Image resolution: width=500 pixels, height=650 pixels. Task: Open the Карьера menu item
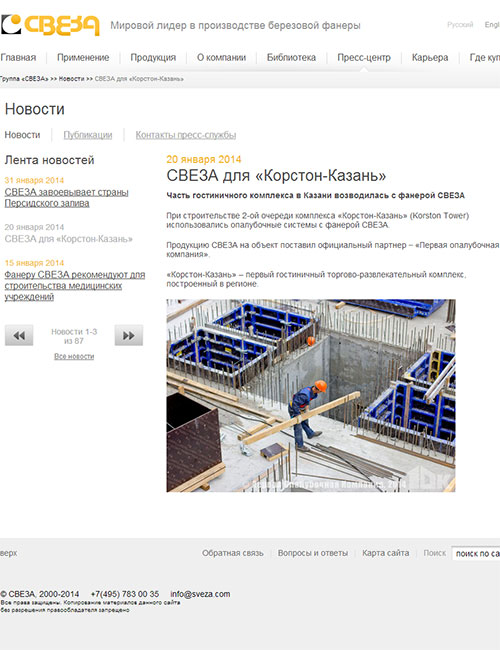pyautogui.click(x=430, y=58)
